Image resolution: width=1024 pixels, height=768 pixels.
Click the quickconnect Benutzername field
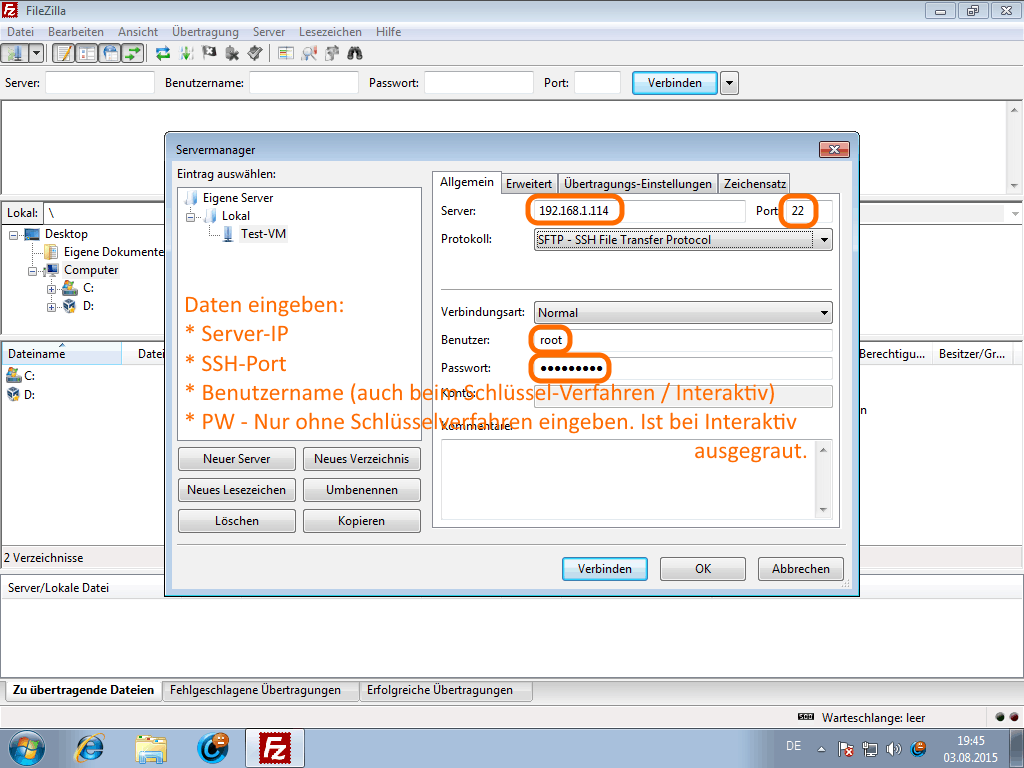click(304, 83)
